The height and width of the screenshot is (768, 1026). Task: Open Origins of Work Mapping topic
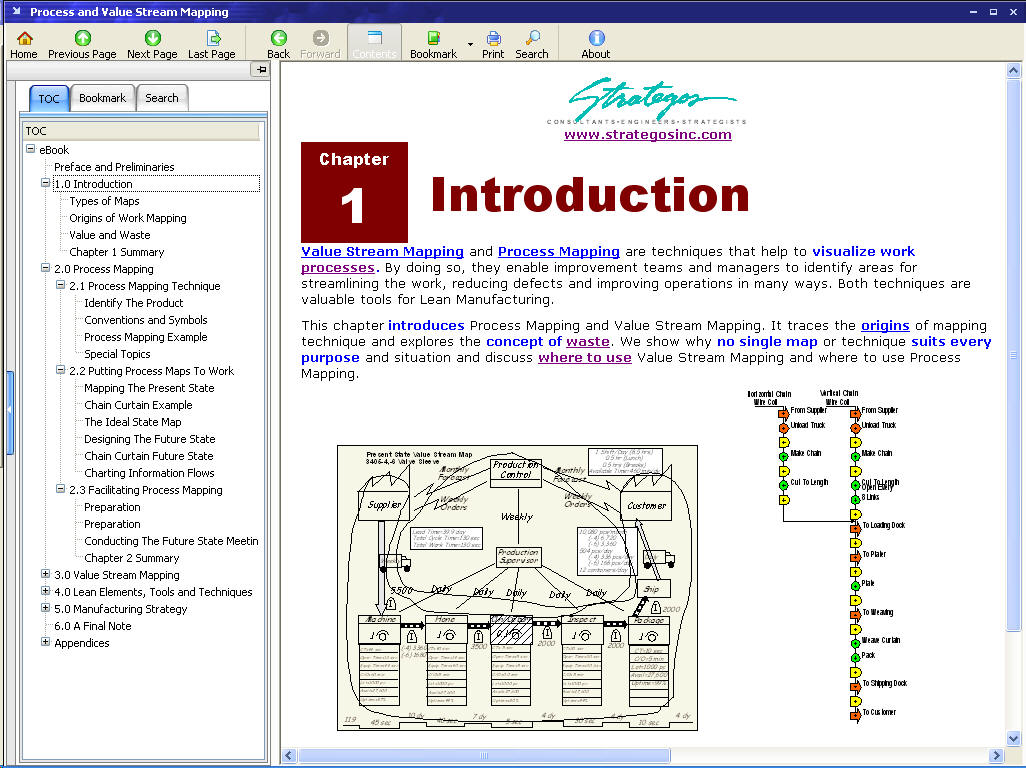[128, 218]
